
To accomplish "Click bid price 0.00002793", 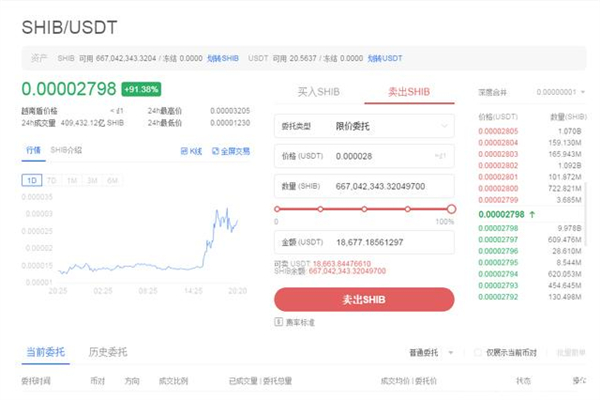I will click(498, 286).
